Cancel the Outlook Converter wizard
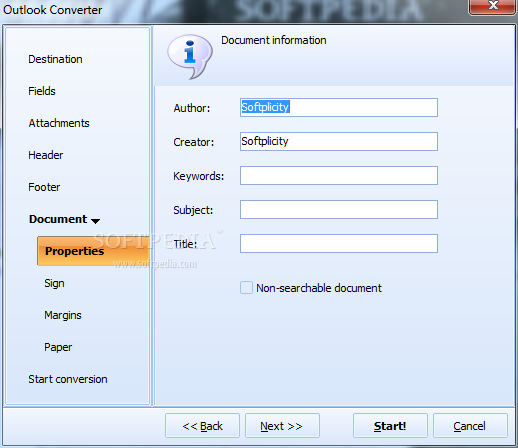The image size is (518, 448). coord(470,426)
